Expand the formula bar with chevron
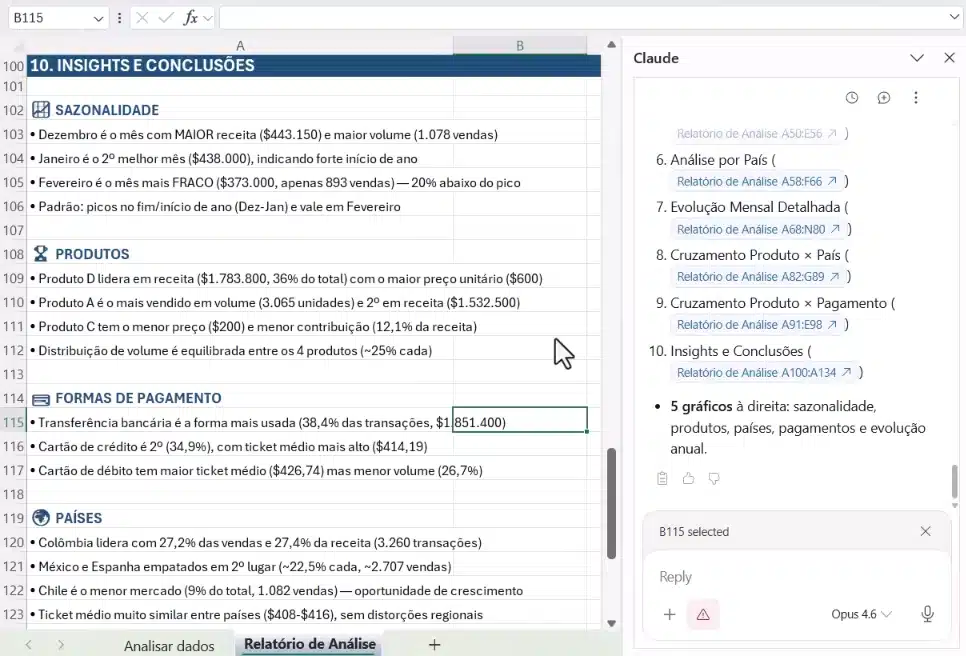This screenshot has height=656, width=966. click(x=954, y=18)
